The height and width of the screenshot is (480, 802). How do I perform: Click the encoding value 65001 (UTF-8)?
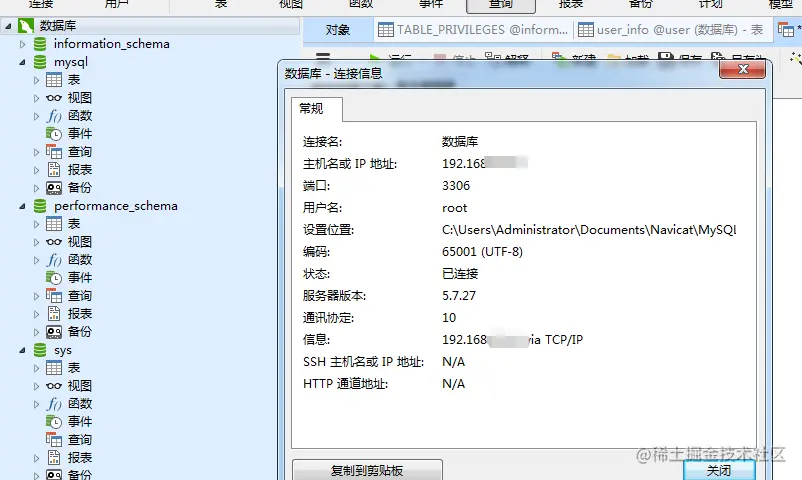[x=482, y=252]
